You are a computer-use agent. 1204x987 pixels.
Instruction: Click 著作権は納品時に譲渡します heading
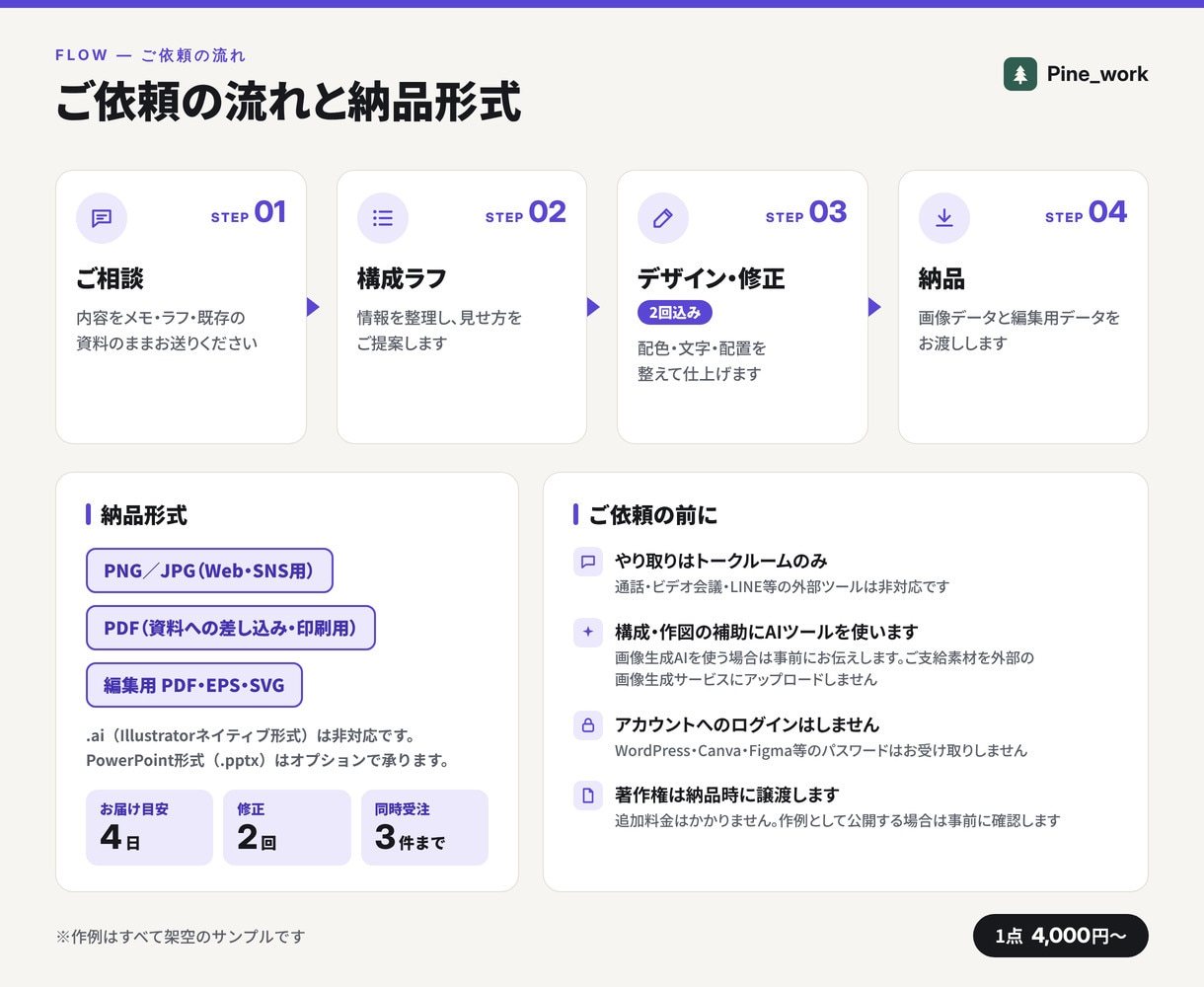[727, 795]
